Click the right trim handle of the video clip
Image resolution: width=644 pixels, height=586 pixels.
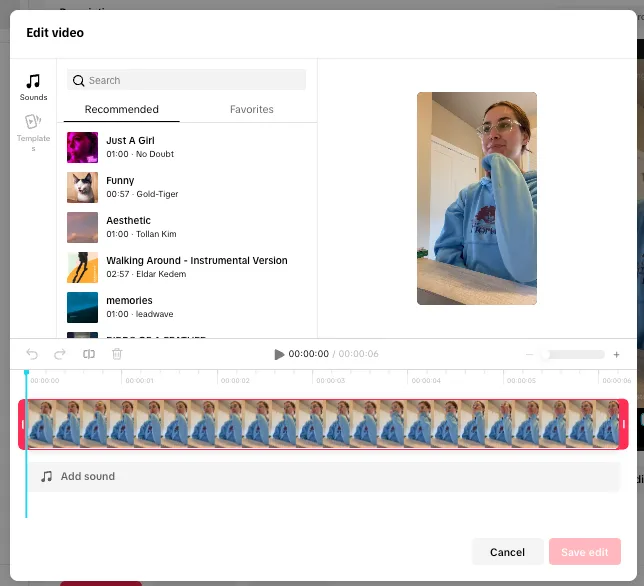(623, 424)
